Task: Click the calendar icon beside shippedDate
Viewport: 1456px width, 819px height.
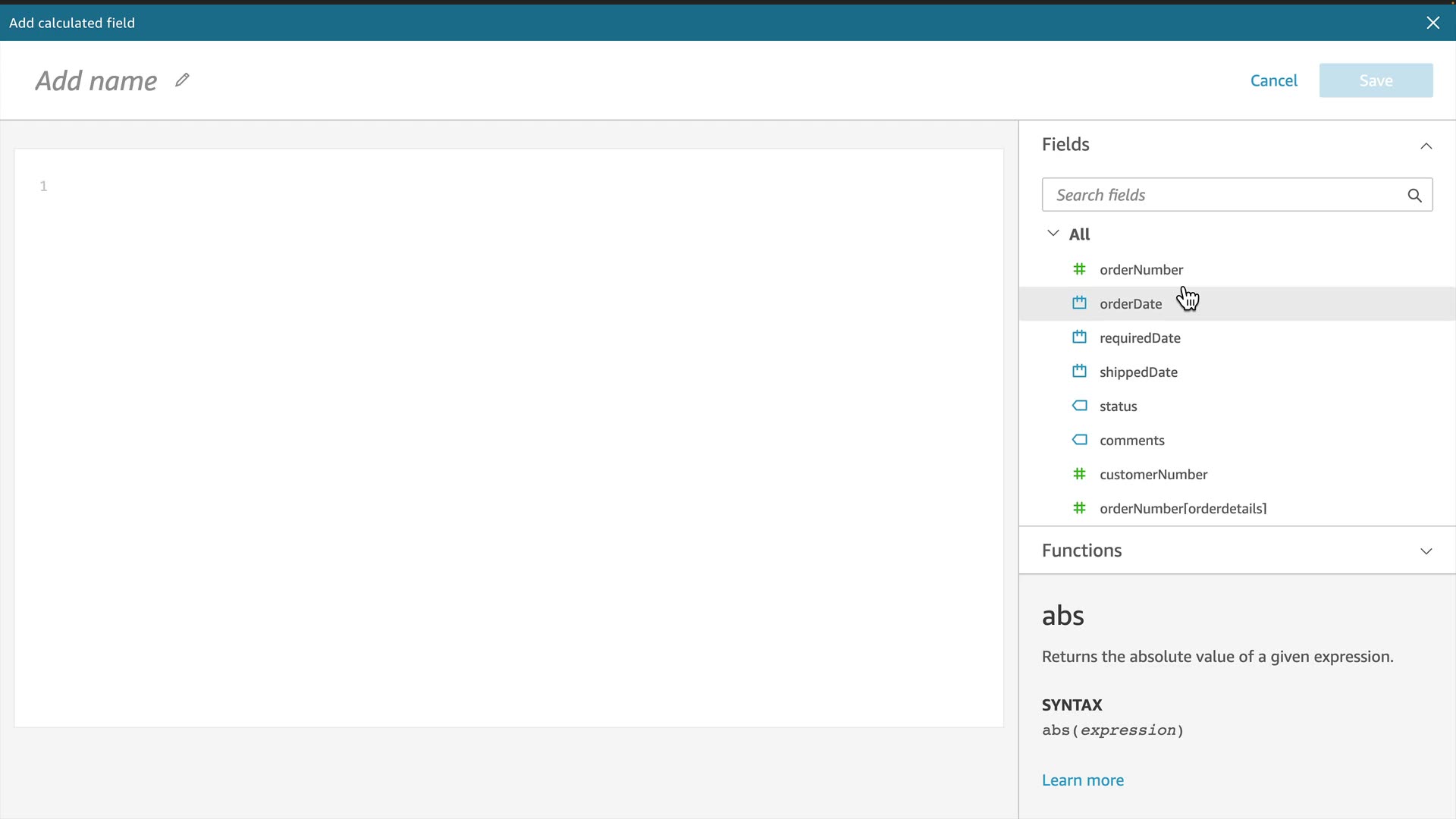Action: [x=1079, y=372]
